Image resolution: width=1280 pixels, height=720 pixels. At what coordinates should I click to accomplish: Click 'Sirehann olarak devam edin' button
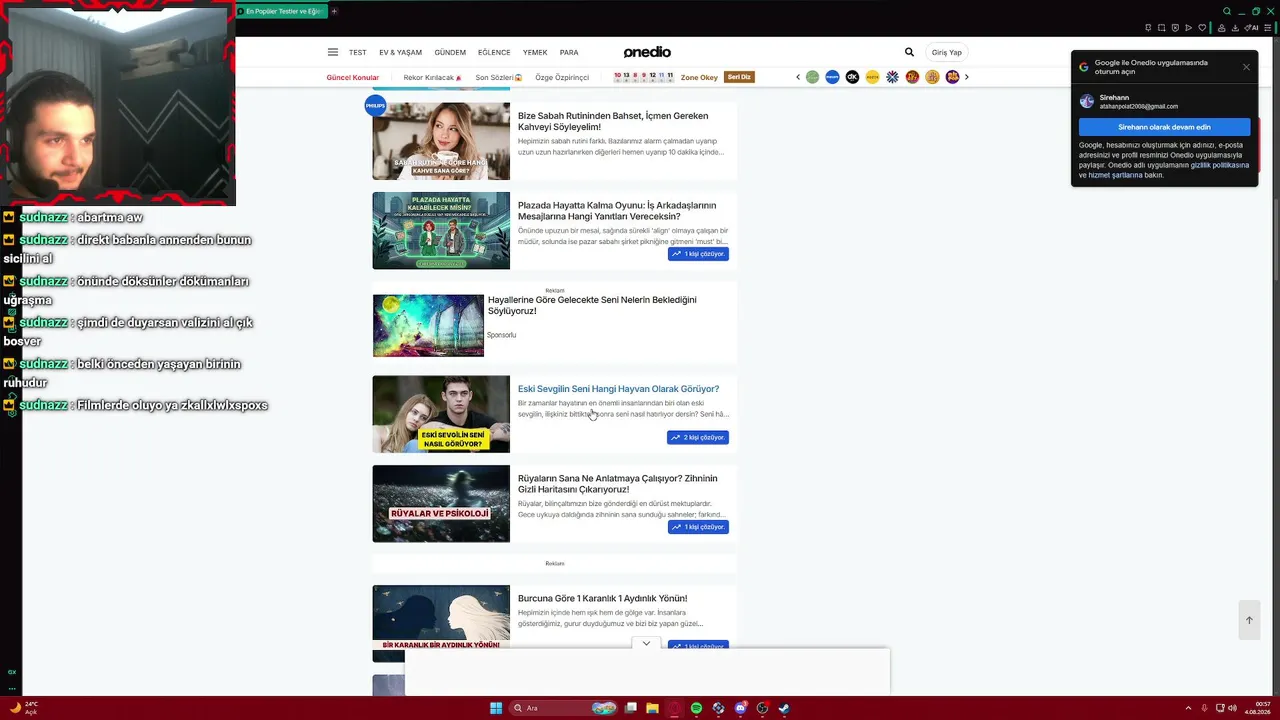click(x=1164, y=127)
